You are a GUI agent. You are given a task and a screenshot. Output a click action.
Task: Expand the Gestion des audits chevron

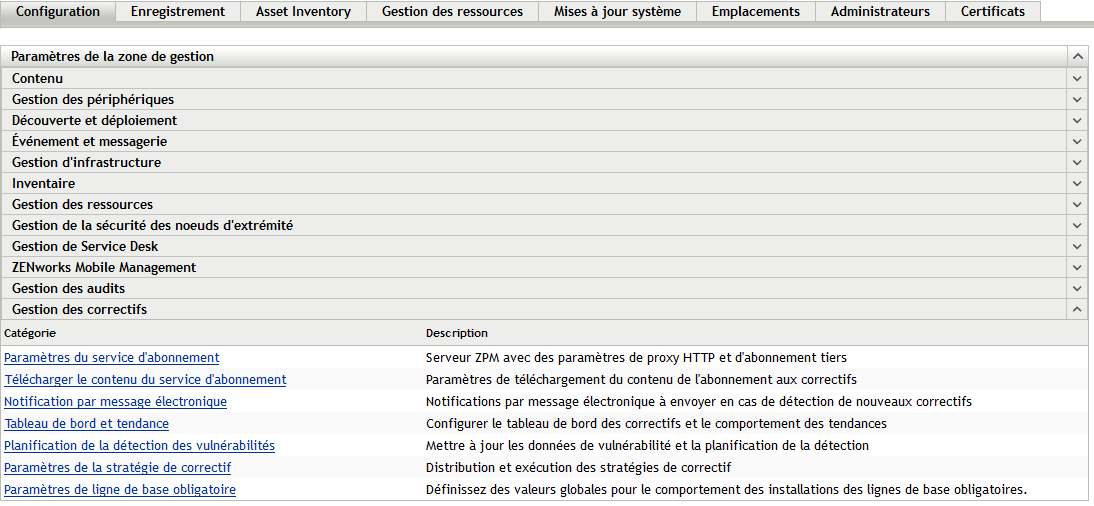tap(1077, 288)
